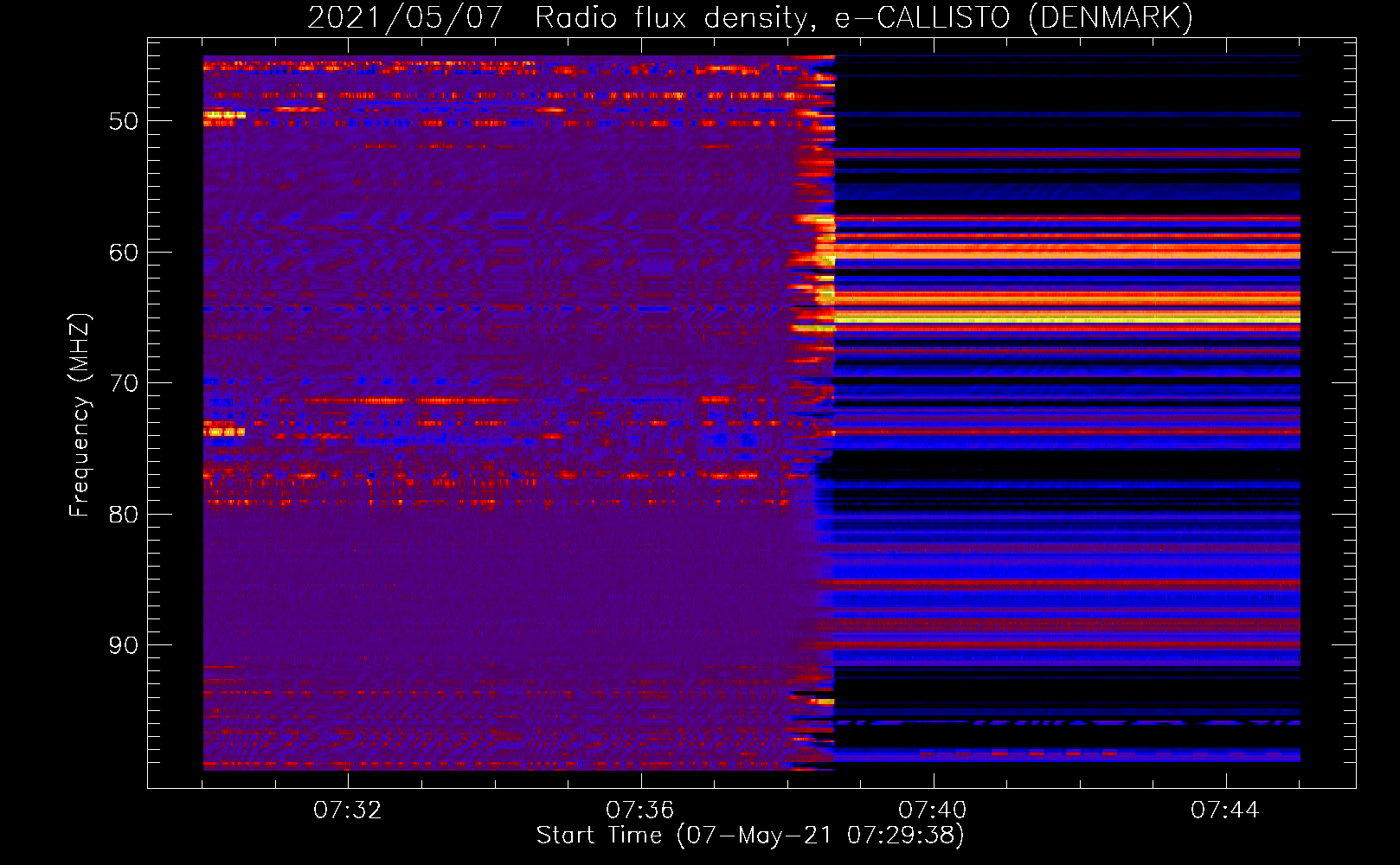Click the 07:44 time tick label
Image resolution: width=1400 pixels, height=865 pixels.
pos(1225,811)
